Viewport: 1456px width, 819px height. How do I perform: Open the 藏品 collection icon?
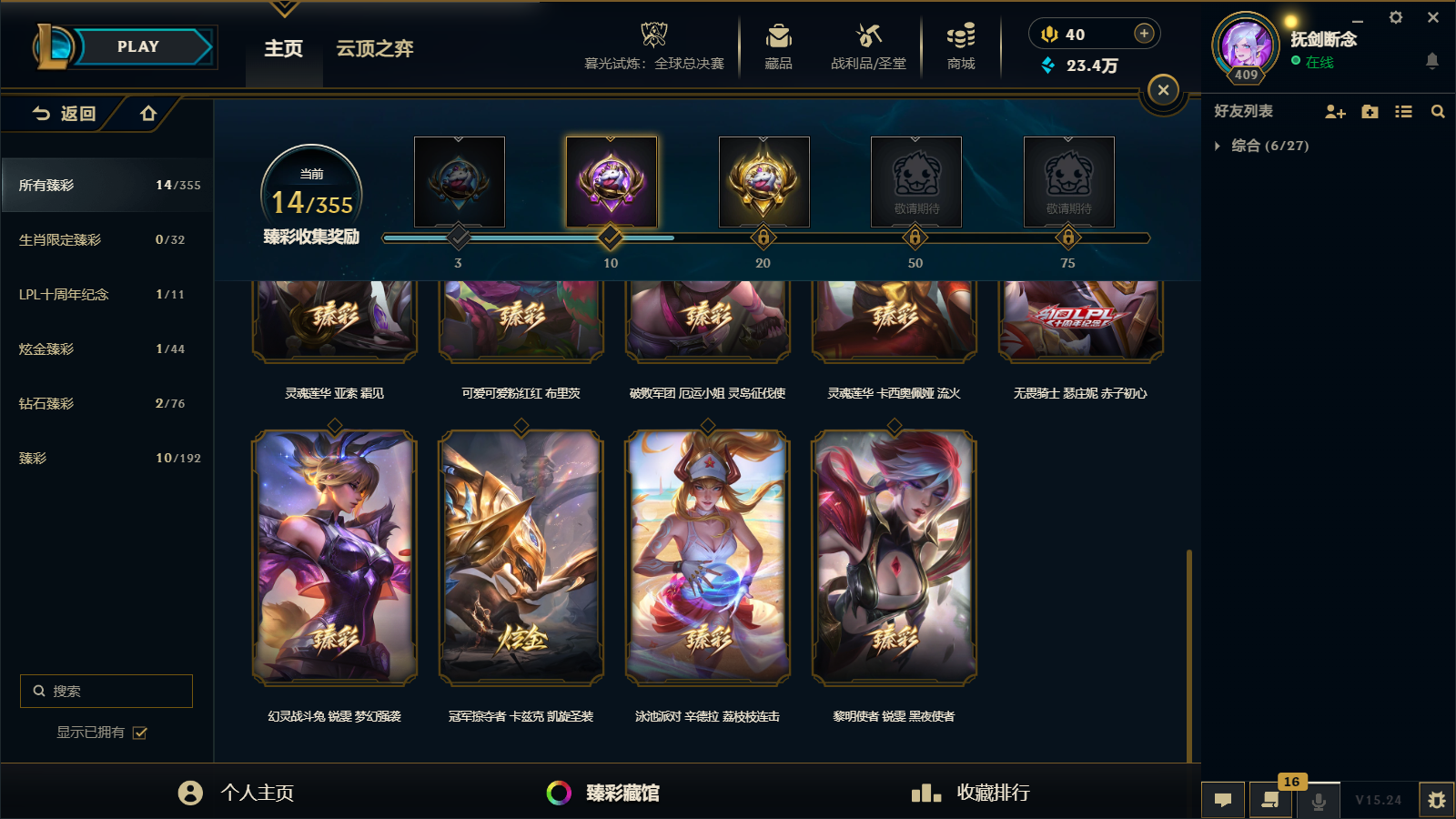pyautogui.click(x=778, y=36)
